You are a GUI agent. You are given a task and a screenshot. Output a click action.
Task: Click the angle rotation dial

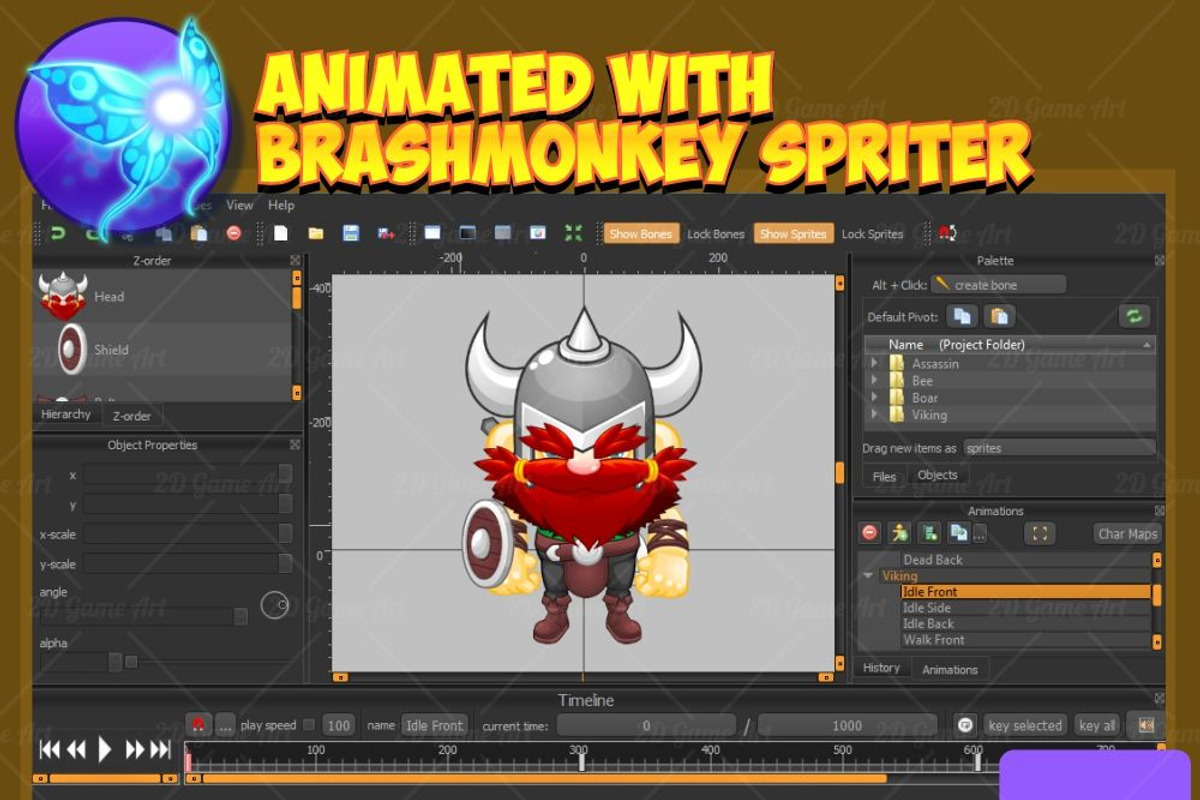click(274, 605)
